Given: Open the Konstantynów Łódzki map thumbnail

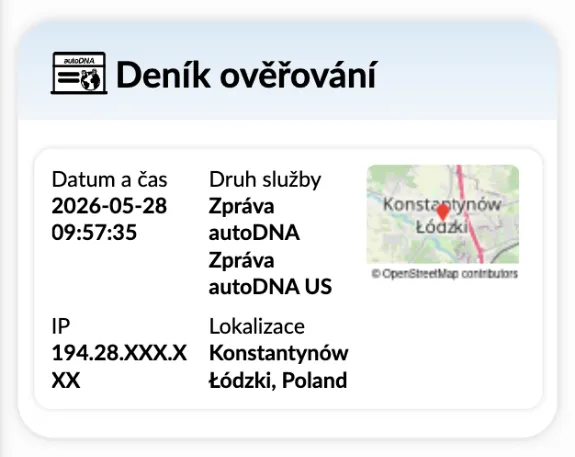Looking at the screenshot, I should [x=443, y=214].
